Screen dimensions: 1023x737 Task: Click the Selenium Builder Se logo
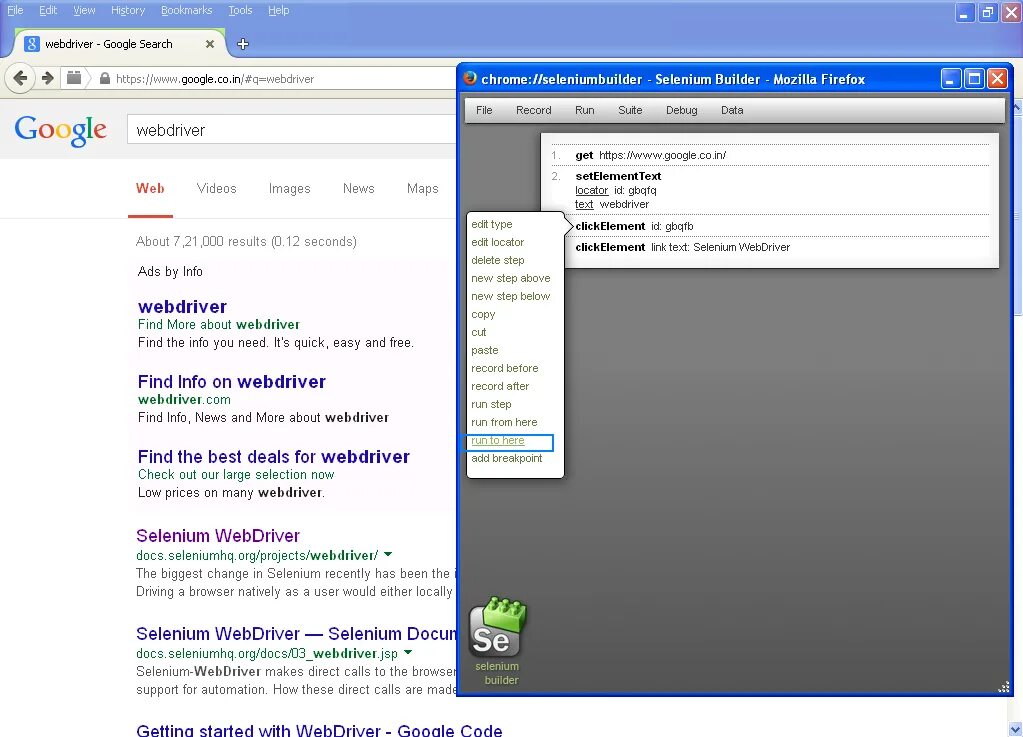pyautogui.click(x=497, y=627)
